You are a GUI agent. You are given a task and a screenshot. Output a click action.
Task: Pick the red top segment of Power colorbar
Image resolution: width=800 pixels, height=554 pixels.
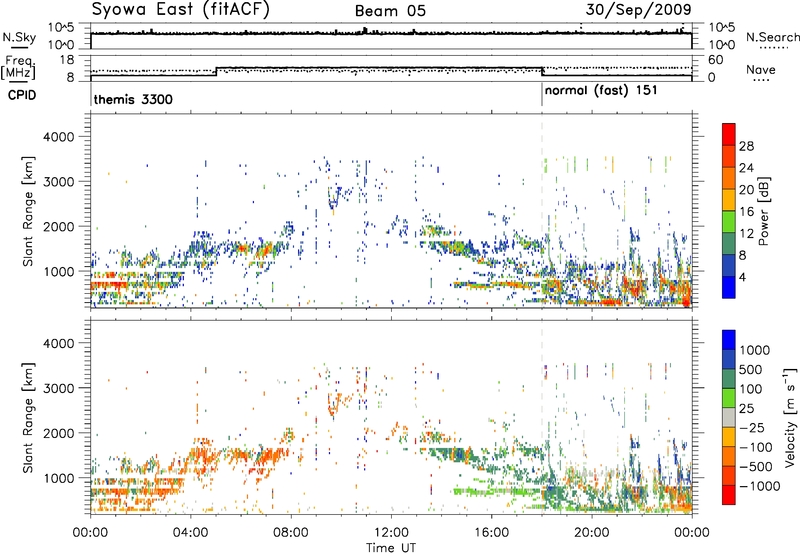coord(729,134)
